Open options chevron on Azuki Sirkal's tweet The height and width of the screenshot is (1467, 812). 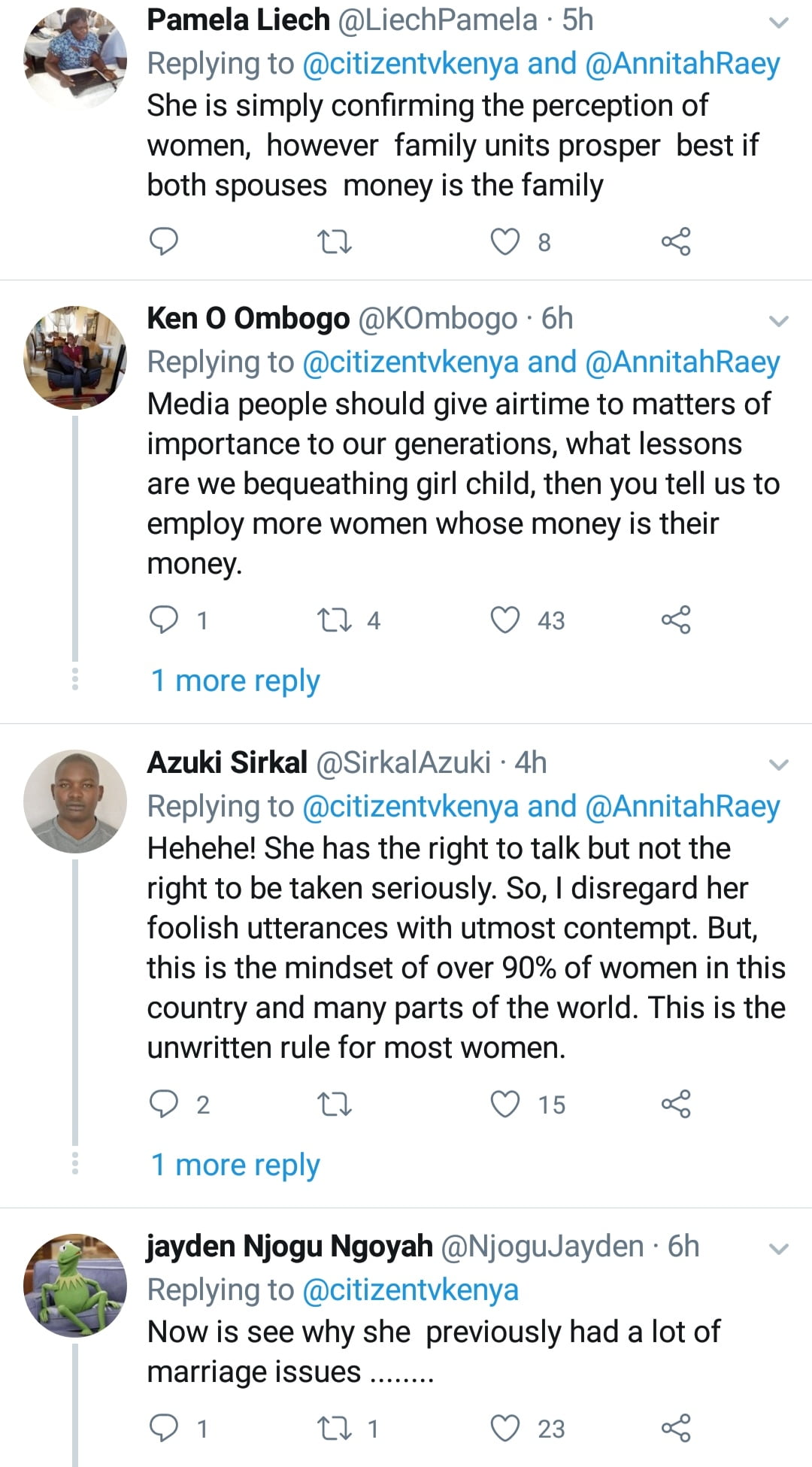(x=779, y=765)
